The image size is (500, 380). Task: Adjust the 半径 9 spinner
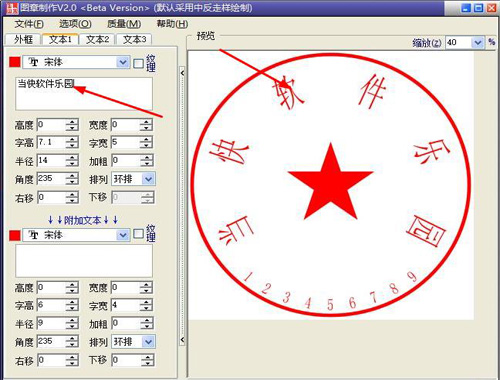tap(72, 323)
